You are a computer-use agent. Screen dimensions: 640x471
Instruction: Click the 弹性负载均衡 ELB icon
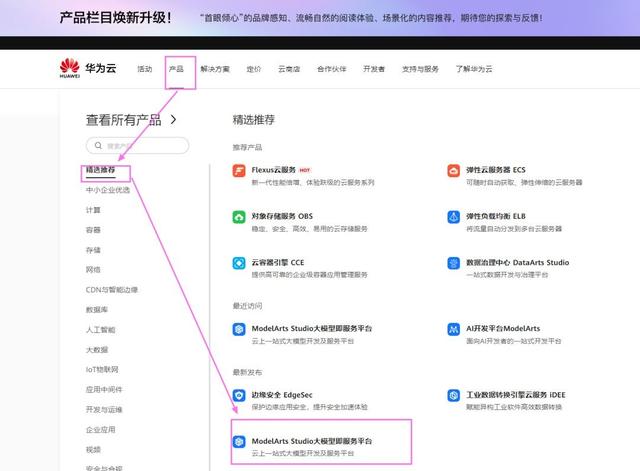(453, 217)
